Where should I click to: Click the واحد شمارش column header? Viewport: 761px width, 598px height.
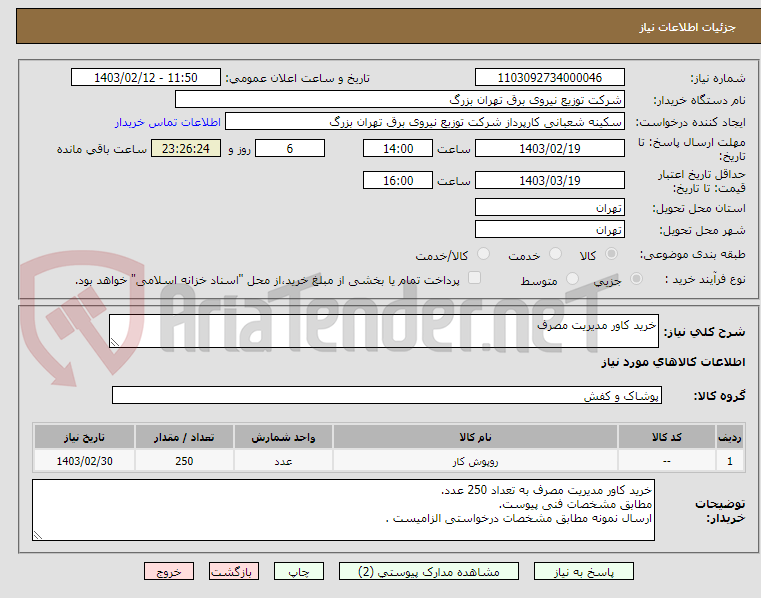point(283,437)
